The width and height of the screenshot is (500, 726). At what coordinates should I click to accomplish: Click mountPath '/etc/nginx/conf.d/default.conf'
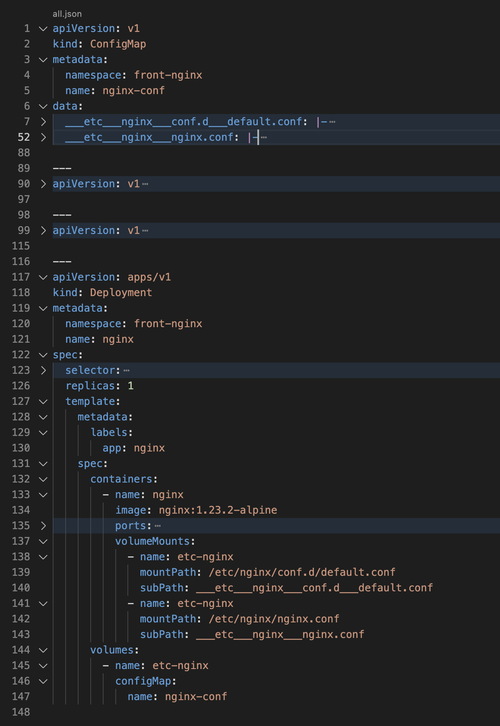tap(302, 572)
